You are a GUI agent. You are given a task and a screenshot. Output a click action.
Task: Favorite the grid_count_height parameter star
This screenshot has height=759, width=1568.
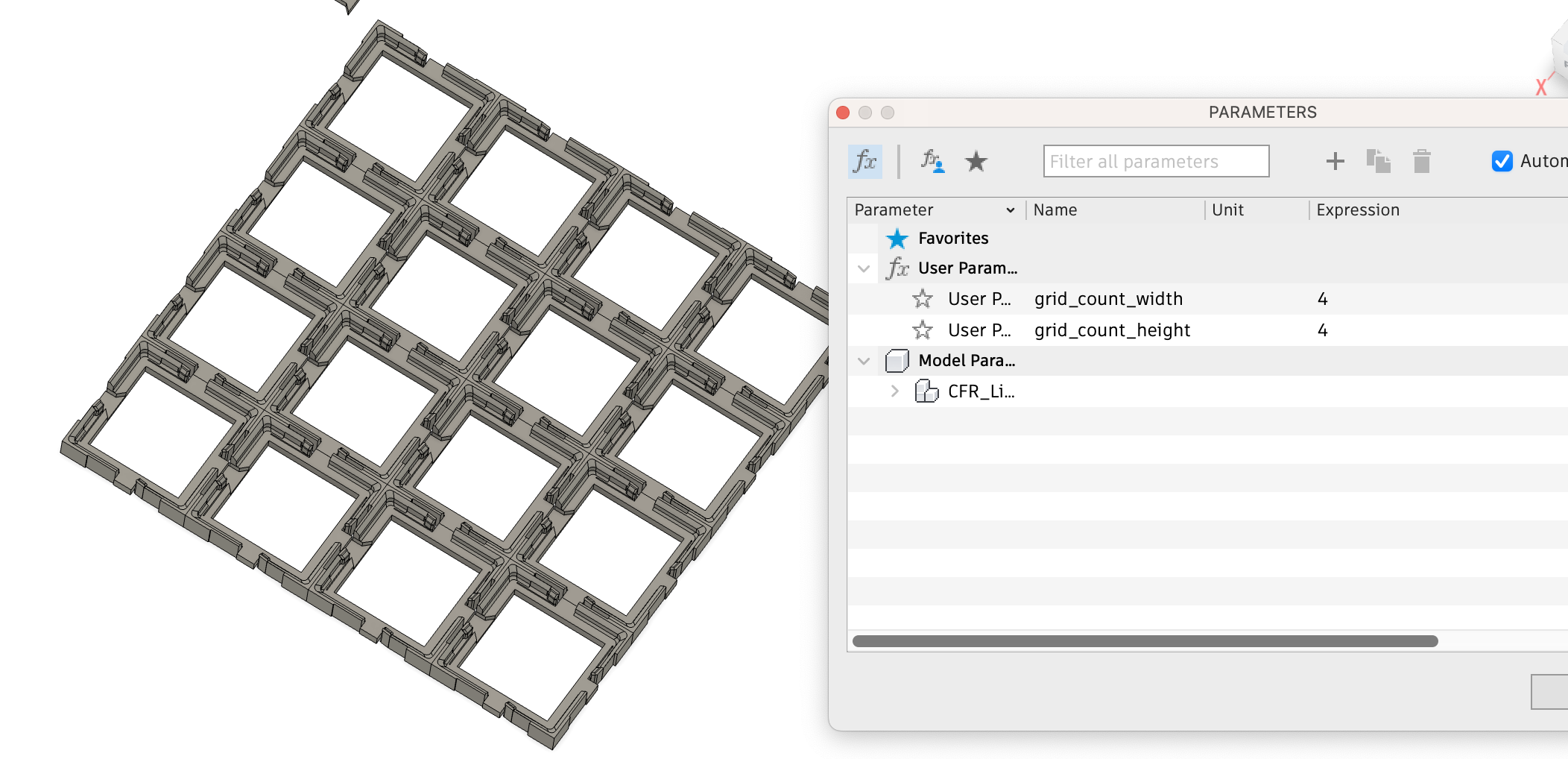click(x=923, y=330)
